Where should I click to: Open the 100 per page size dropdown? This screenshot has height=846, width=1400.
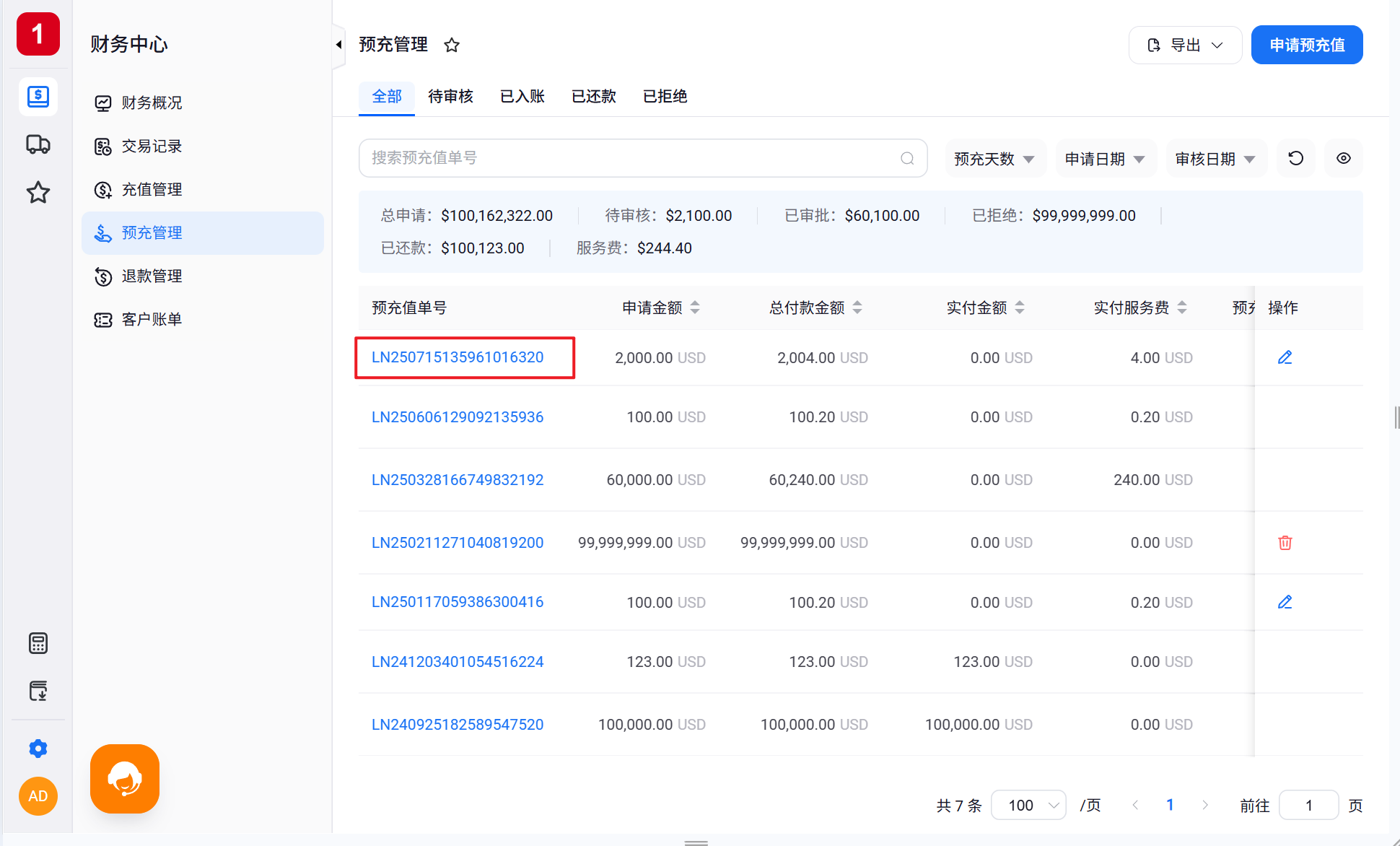coord(1028,805)
